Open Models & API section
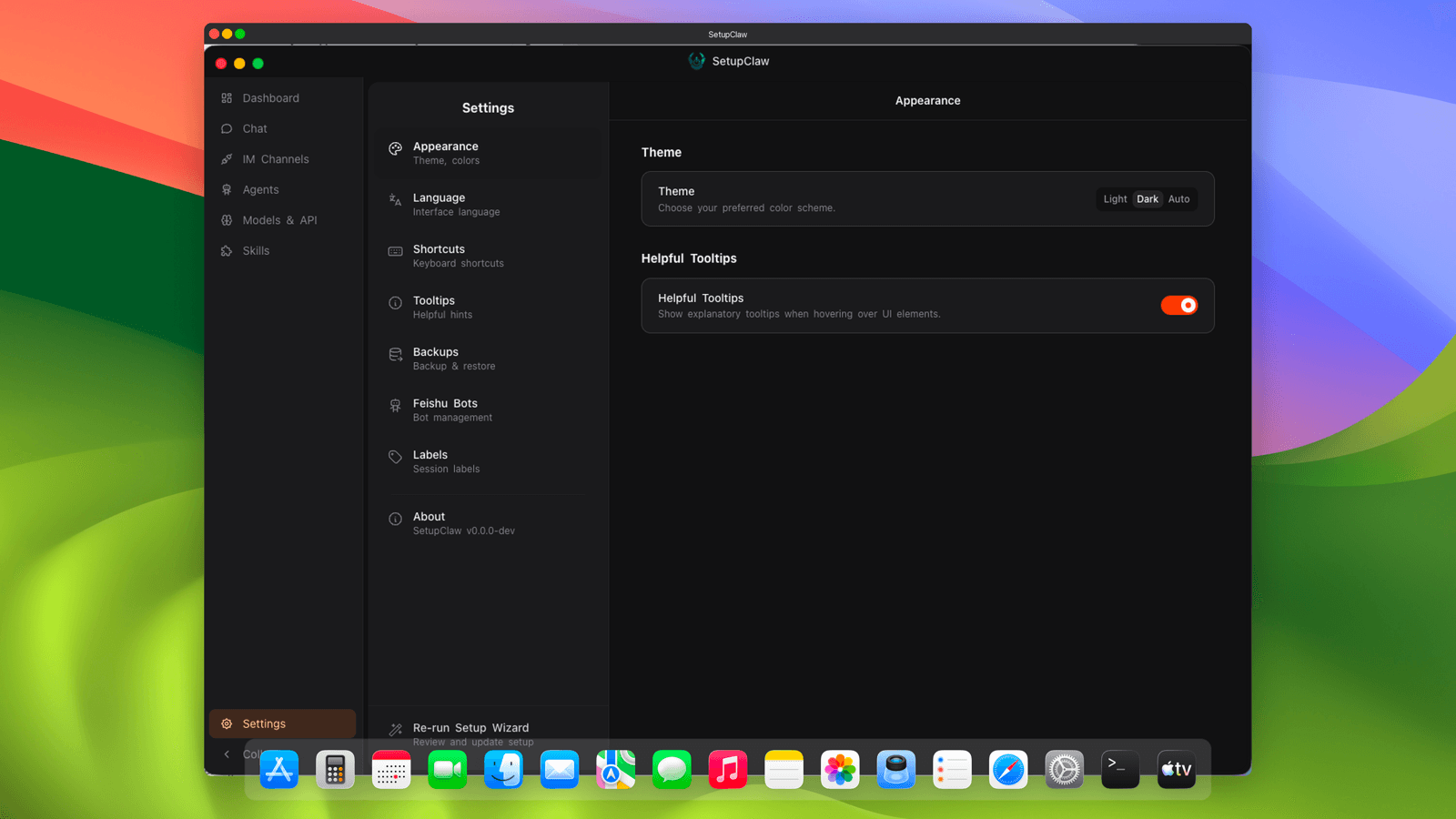This screenshot has height=819, width=1456. tap(282, 220)
